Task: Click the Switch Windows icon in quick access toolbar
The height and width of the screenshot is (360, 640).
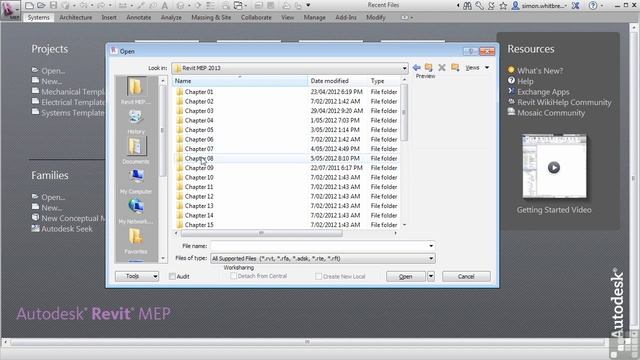Action: click(x=238, y=5)
